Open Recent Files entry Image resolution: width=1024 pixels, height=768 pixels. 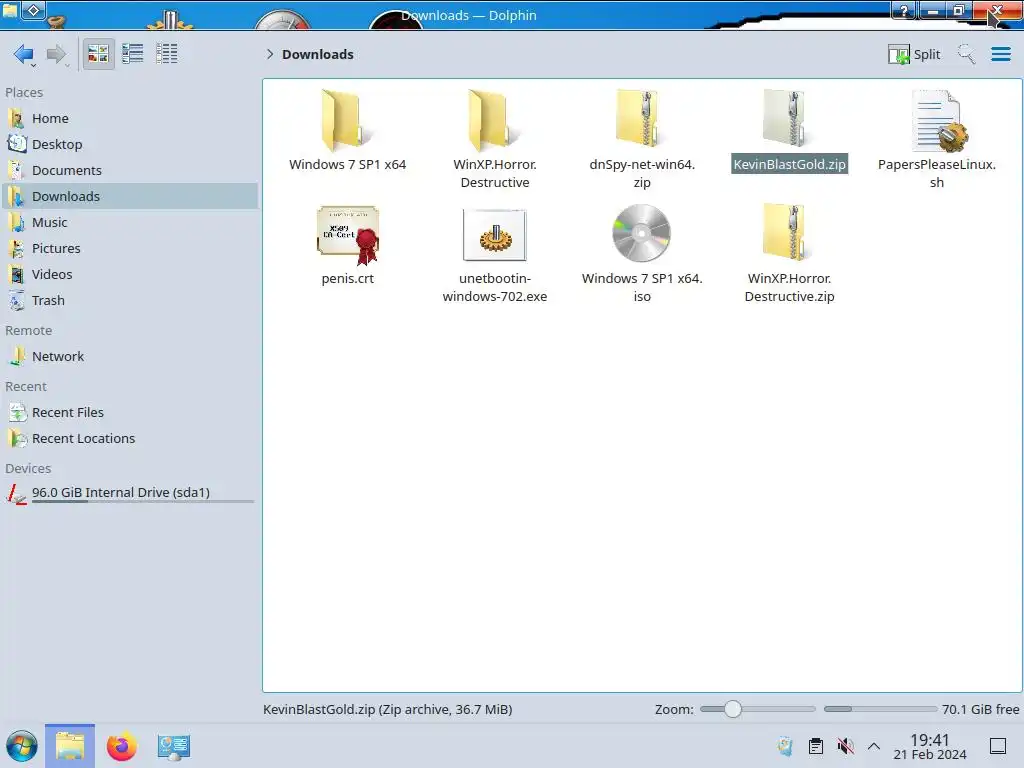click(129, 413)
